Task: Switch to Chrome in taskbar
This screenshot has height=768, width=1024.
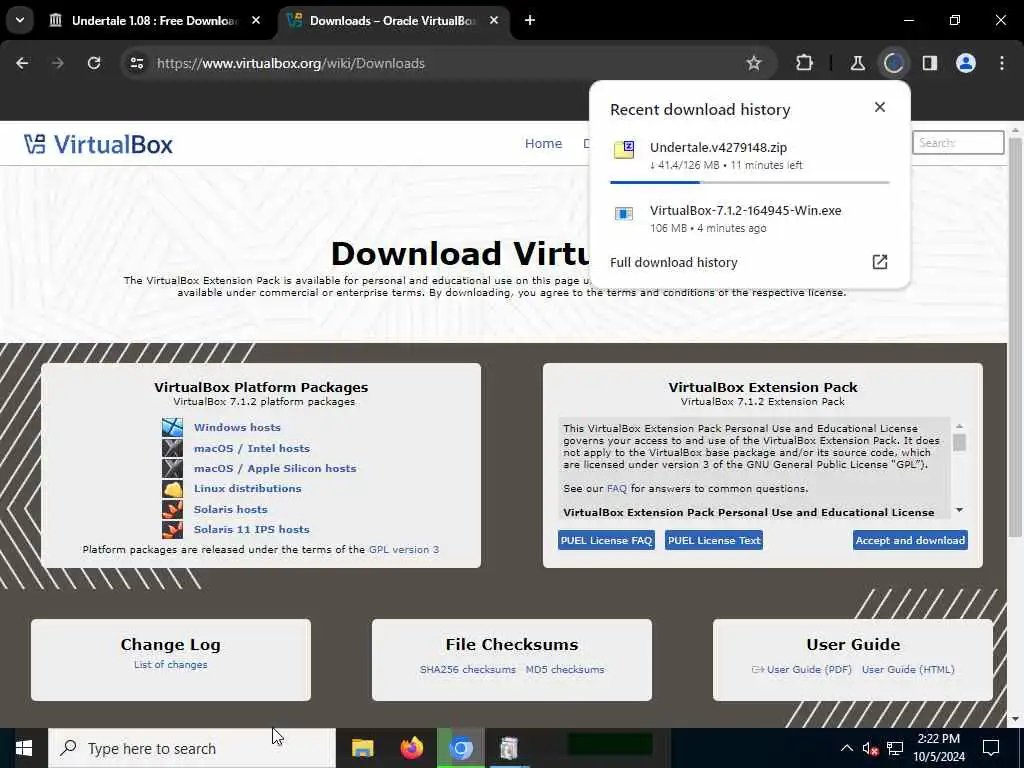Action: tap(461, 748)
